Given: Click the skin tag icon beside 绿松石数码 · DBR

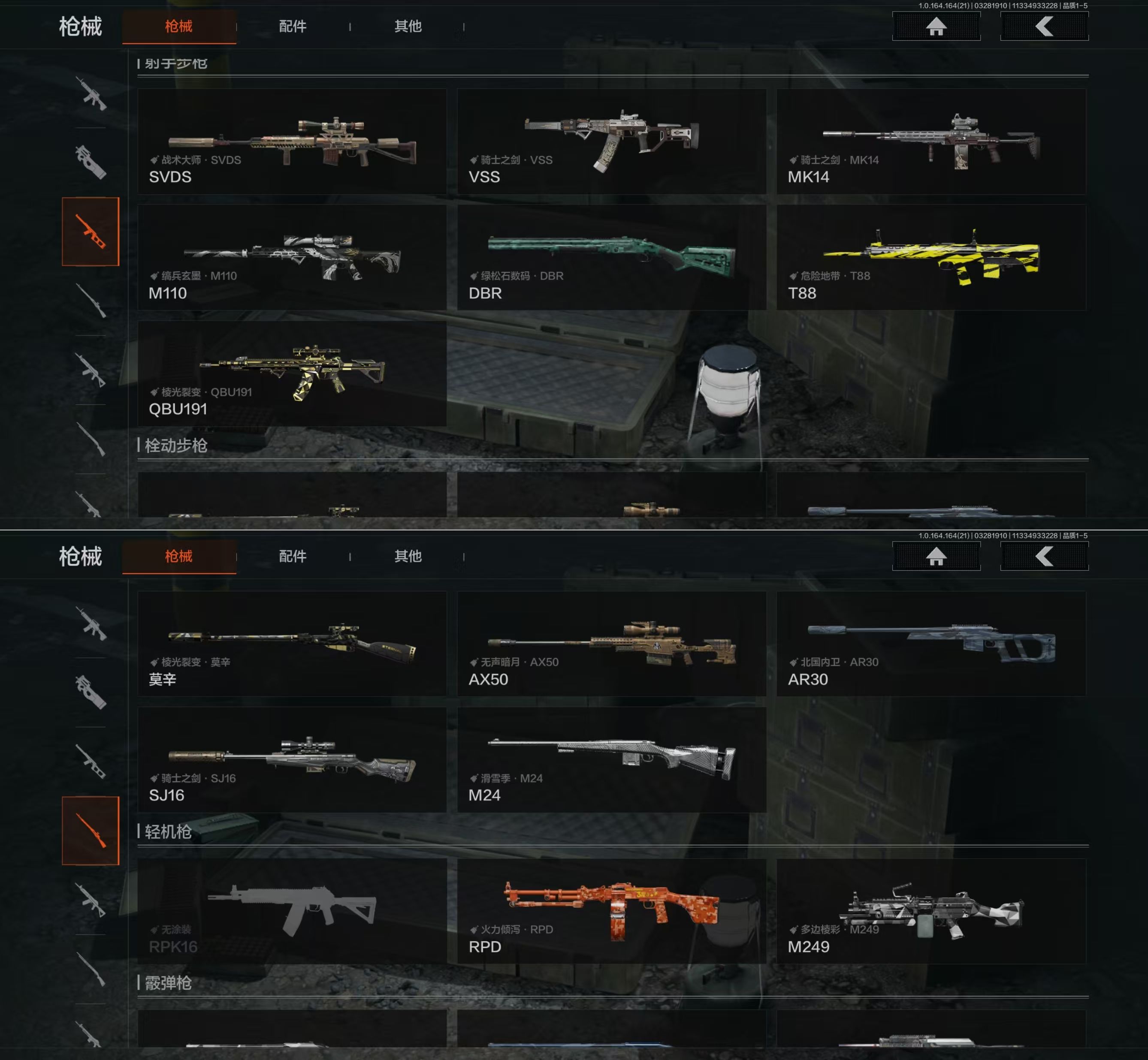Looking at the screenshot, I should point(474,276).
